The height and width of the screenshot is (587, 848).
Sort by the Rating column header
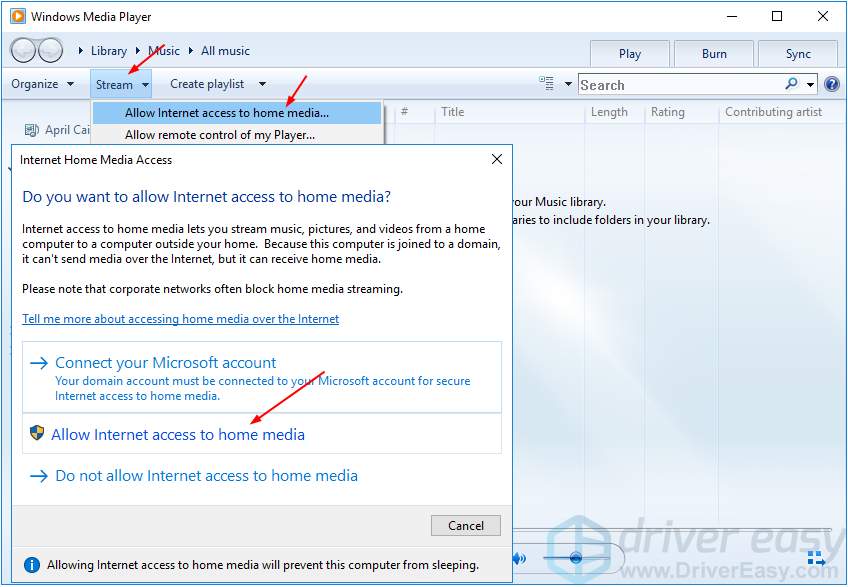tap(667, 112)
